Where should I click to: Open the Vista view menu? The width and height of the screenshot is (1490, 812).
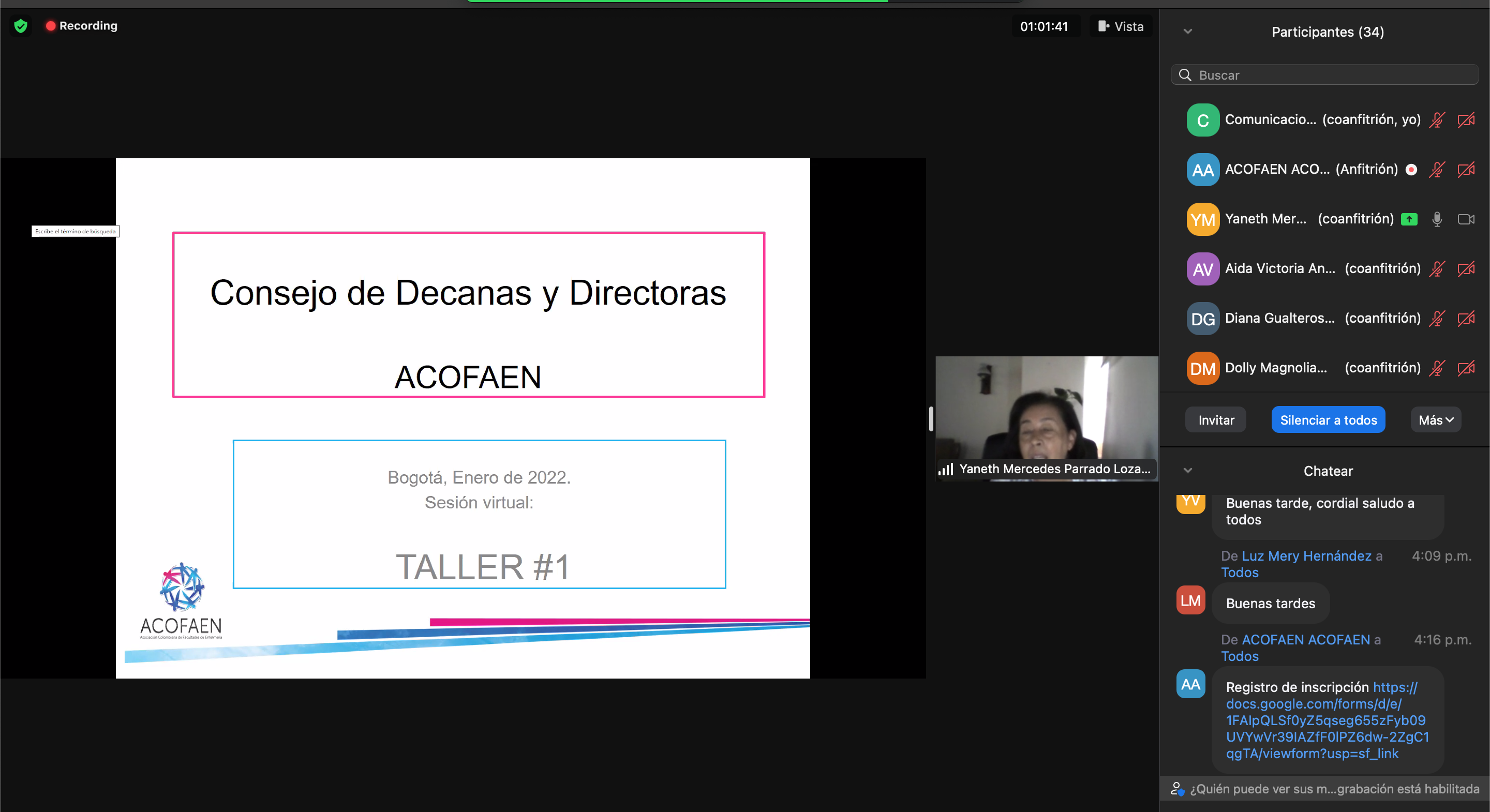coord(1121,26)
